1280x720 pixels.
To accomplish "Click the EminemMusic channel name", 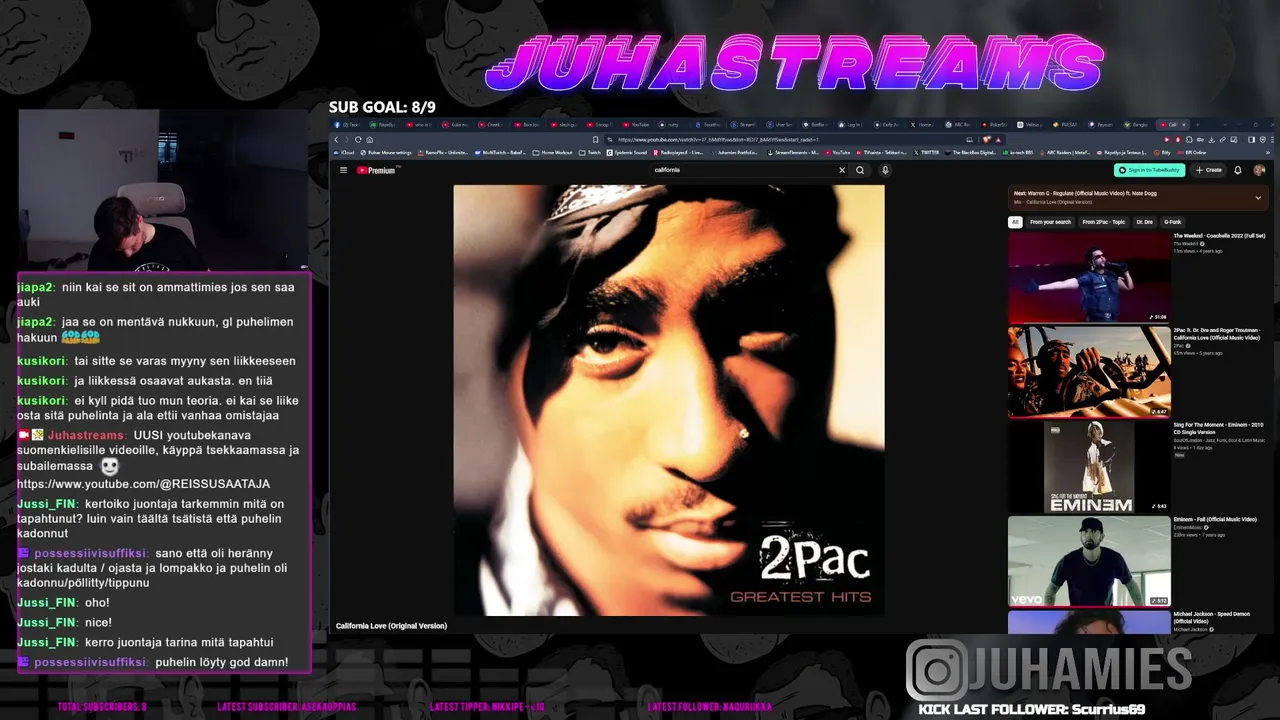I will pyautogui.click(x=1189, y=528).
